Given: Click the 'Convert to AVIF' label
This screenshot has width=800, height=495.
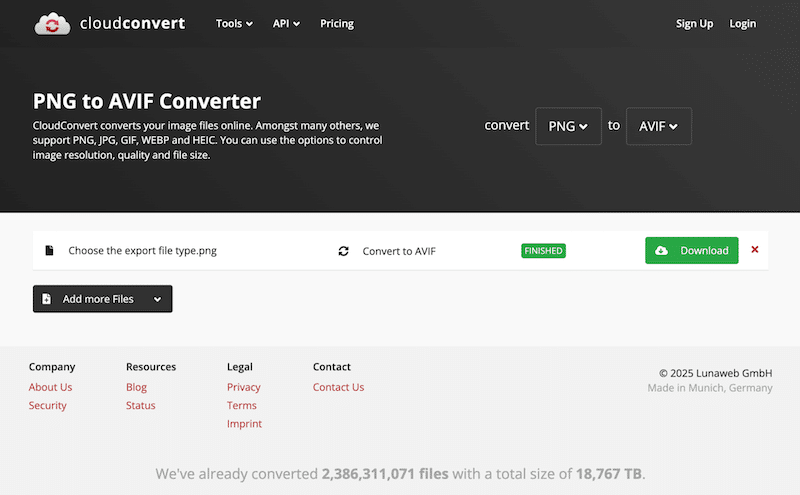Looking at the screenshot, I should coord(399,251).
